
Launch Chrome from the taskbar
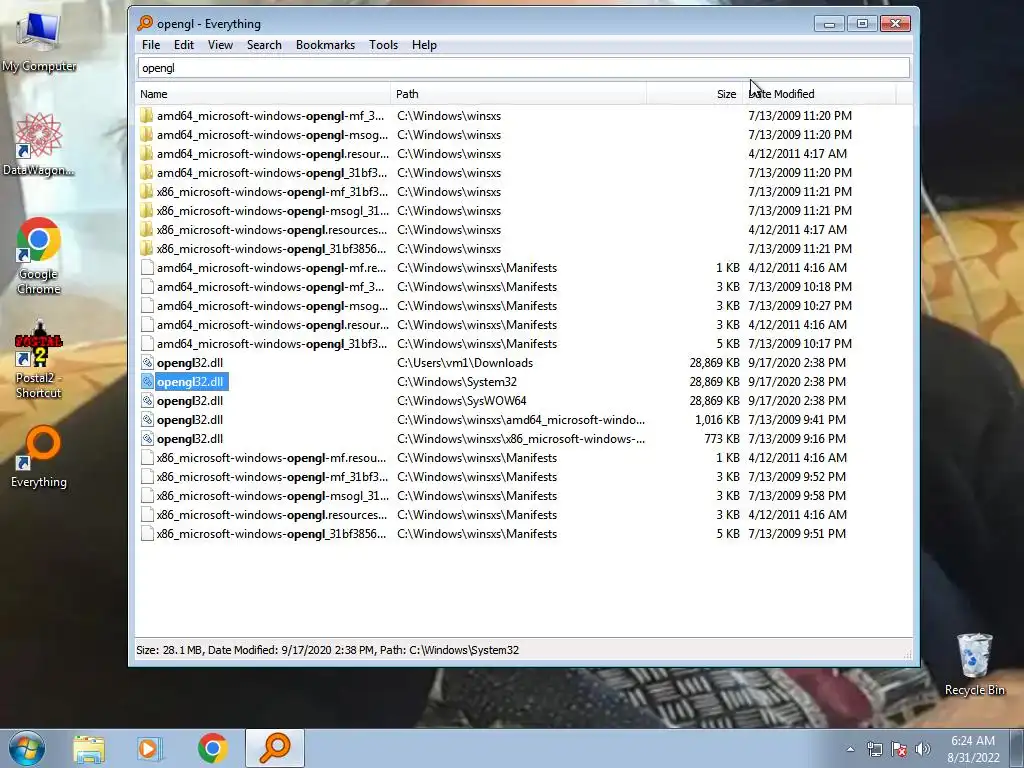(x=212, y=749)
